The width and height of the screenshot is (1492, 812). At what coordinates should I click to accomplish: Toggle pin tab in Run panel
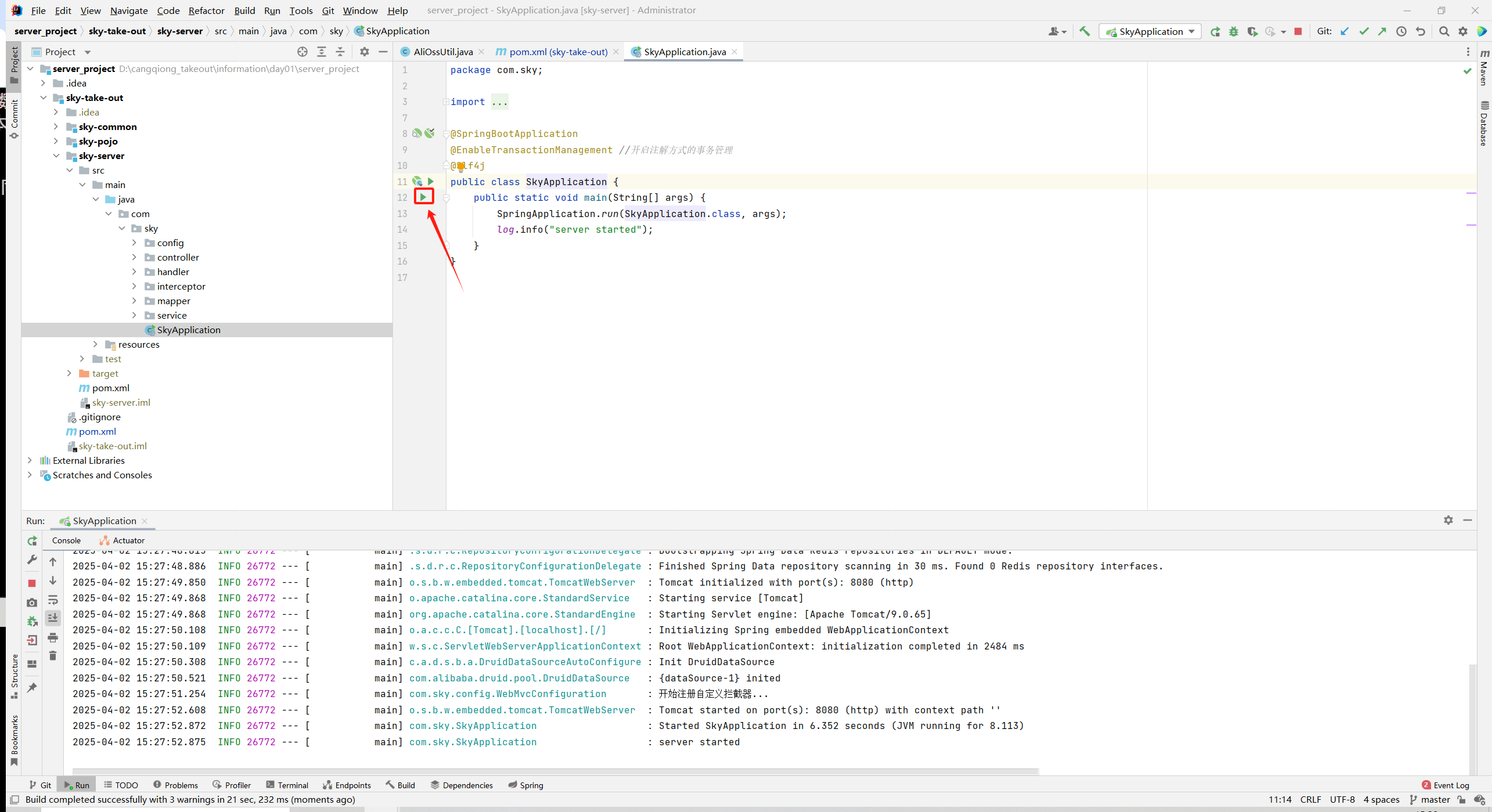pyautogui.click(x=32, y=688)
